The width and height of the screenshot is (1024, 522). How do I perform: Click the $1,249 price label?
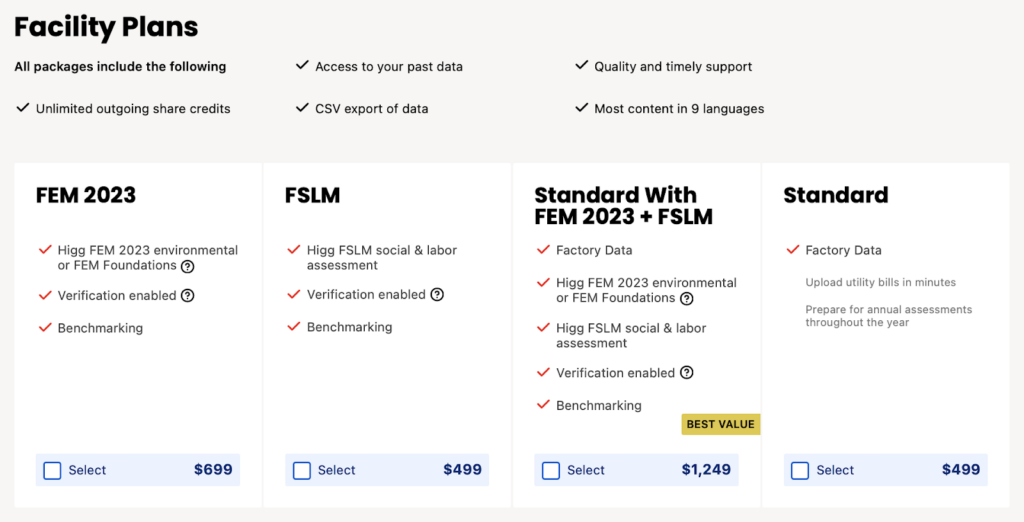click(706, 470)
